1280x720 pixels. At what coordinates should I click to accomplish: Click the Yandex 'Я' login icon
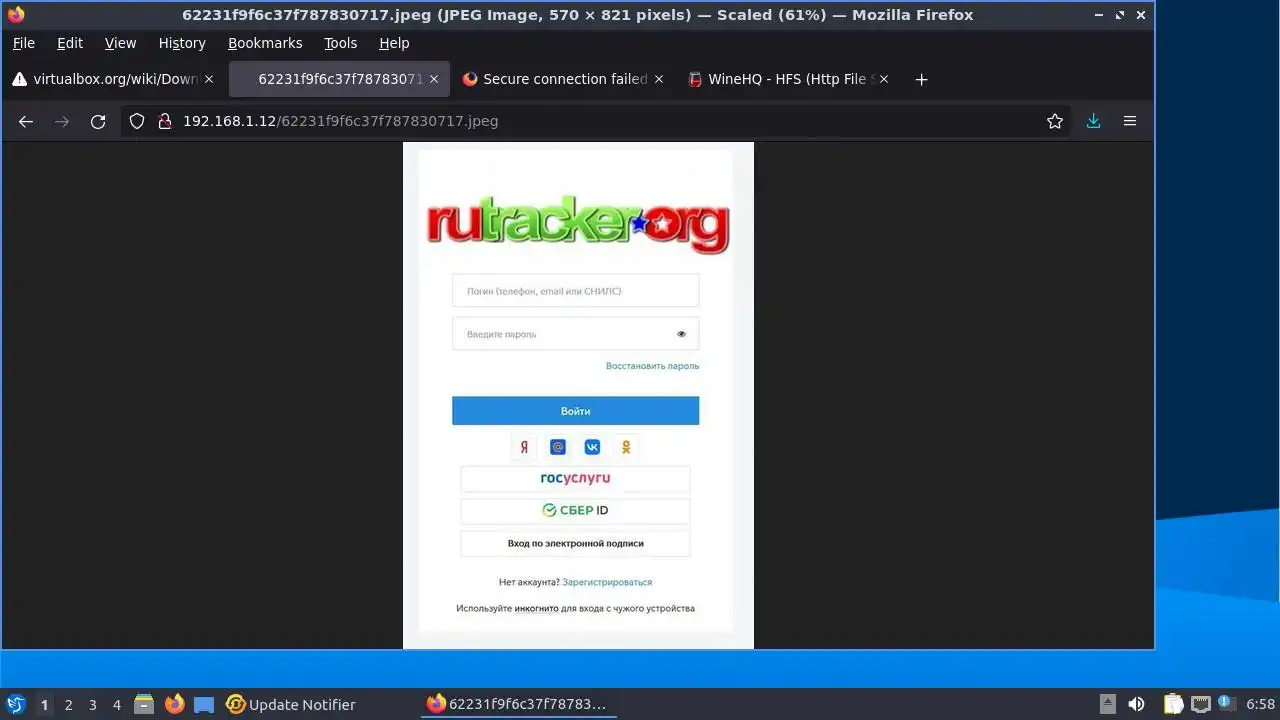tap(524, 447)
